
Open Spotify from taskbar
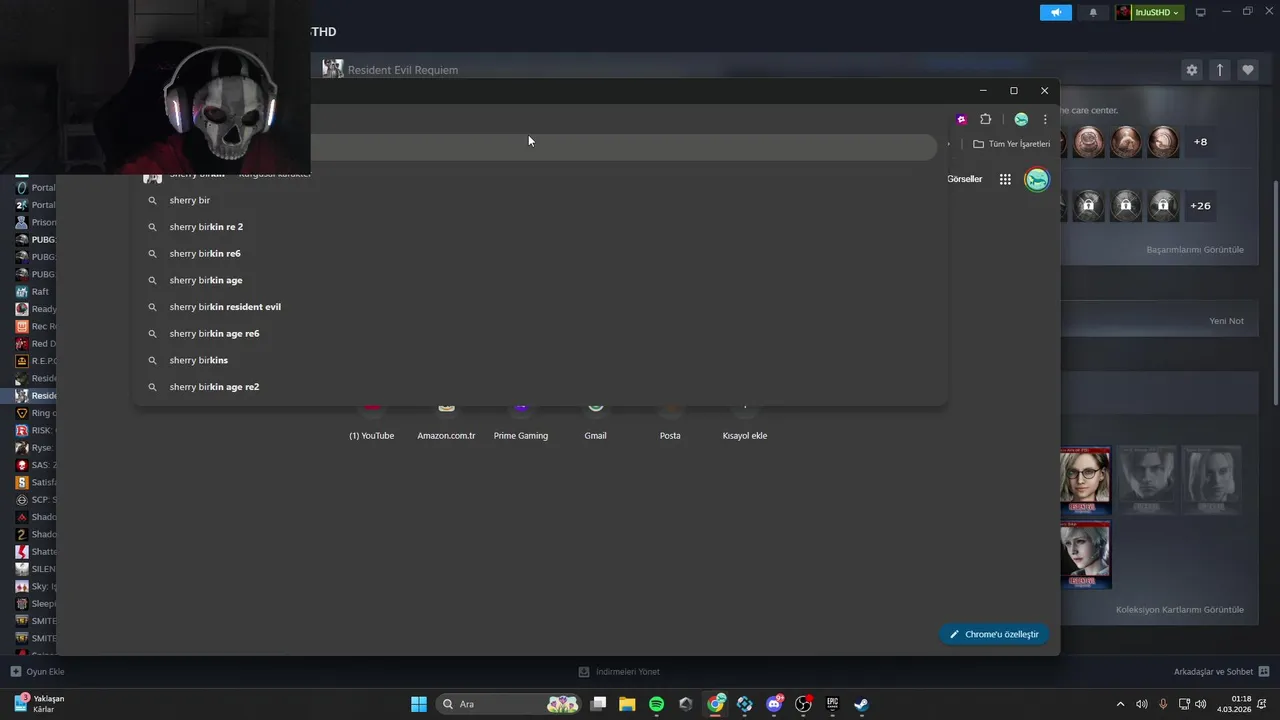pyautogui.click(x=656, y=704)
